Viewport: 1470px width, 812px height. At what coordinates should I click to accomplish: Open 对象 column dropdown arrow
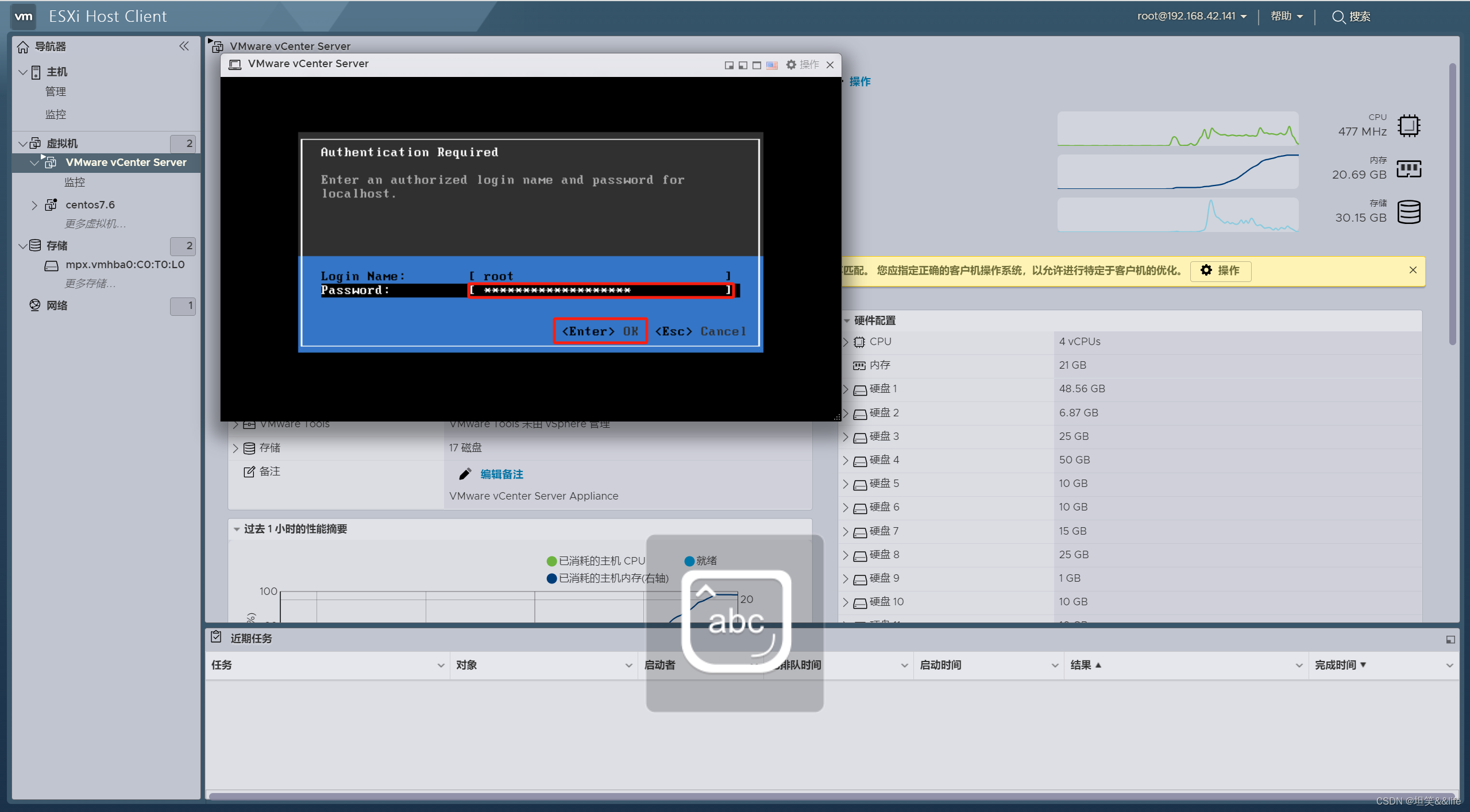click(x=628, y=665)
